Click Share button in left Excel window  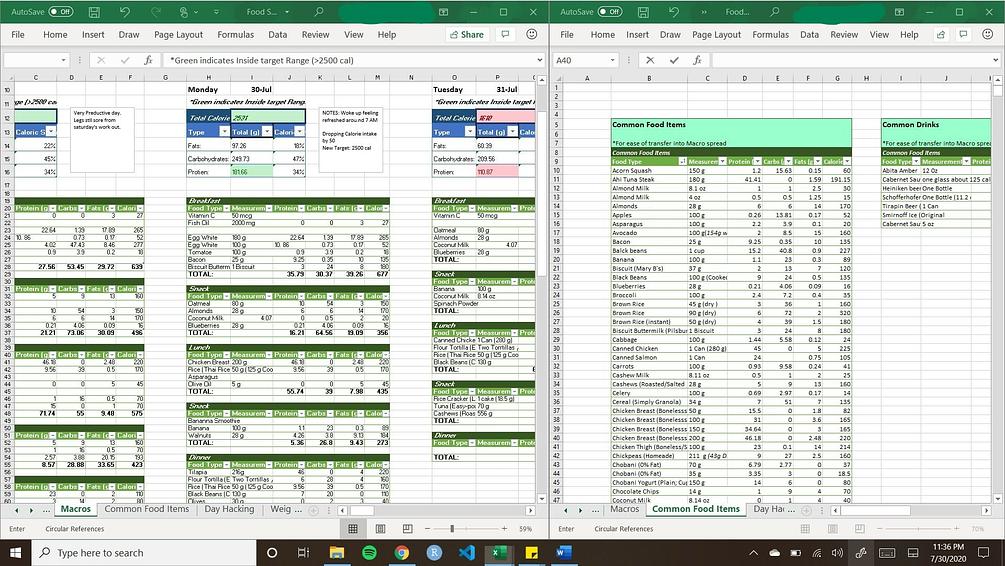(x=467, y=35)
